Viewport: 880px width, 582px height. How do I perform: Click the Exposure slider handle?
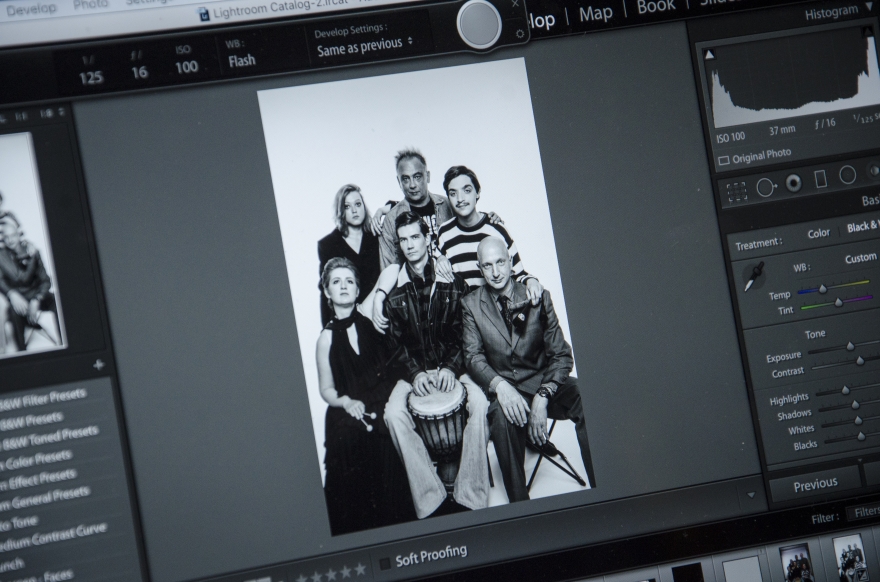click(x=849, y=346)
